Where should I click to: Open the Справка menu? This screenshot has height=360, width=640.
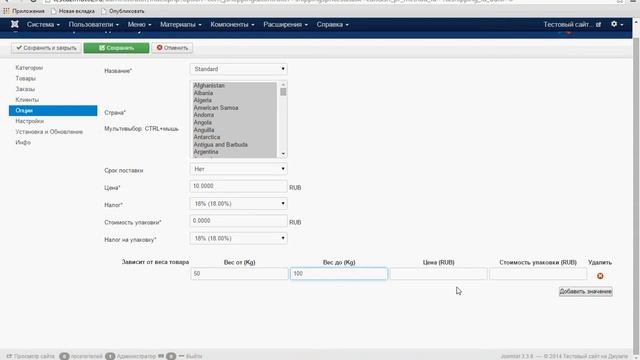click(x=333, y=24)
